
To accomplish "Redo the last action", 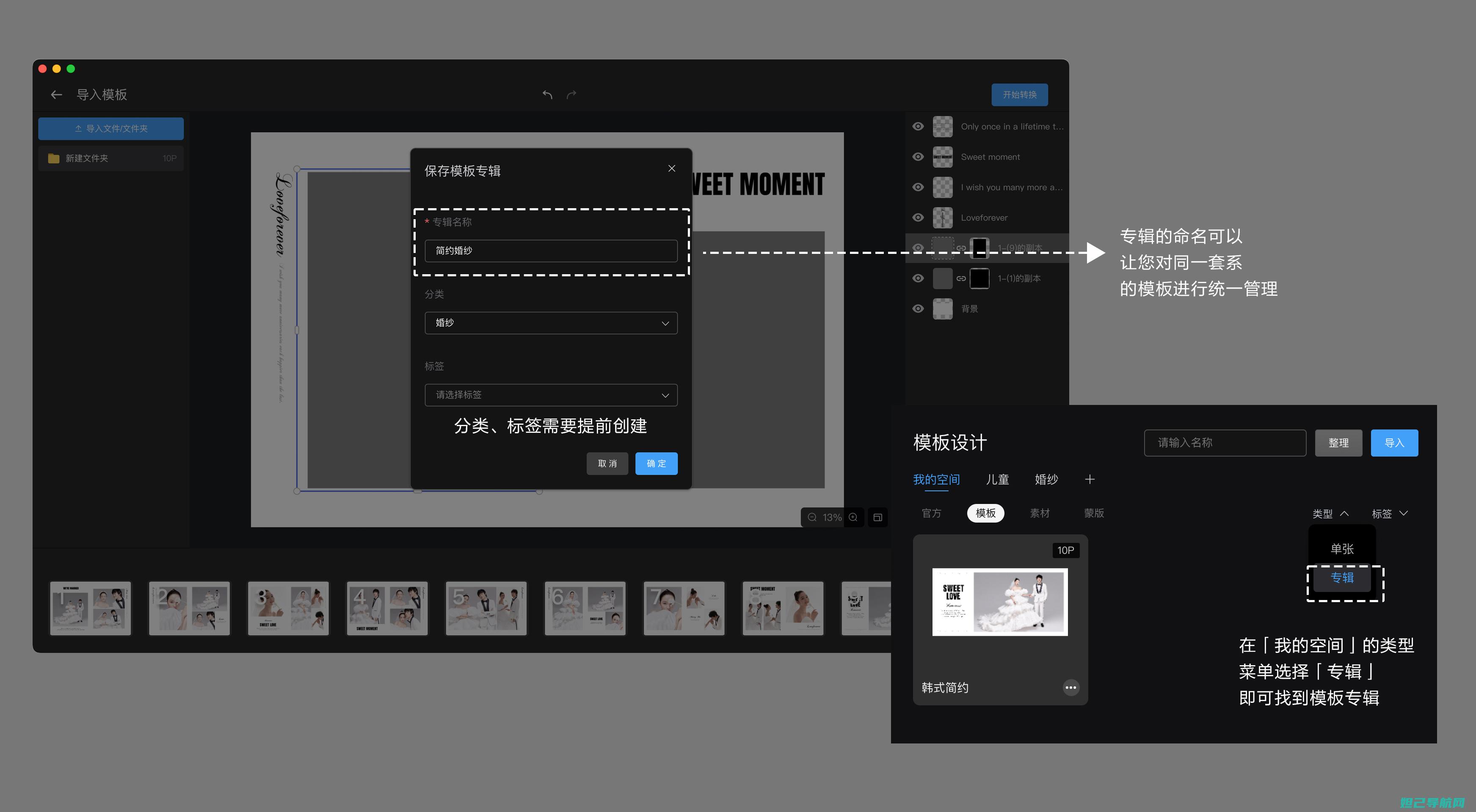I will coord(571,94).
